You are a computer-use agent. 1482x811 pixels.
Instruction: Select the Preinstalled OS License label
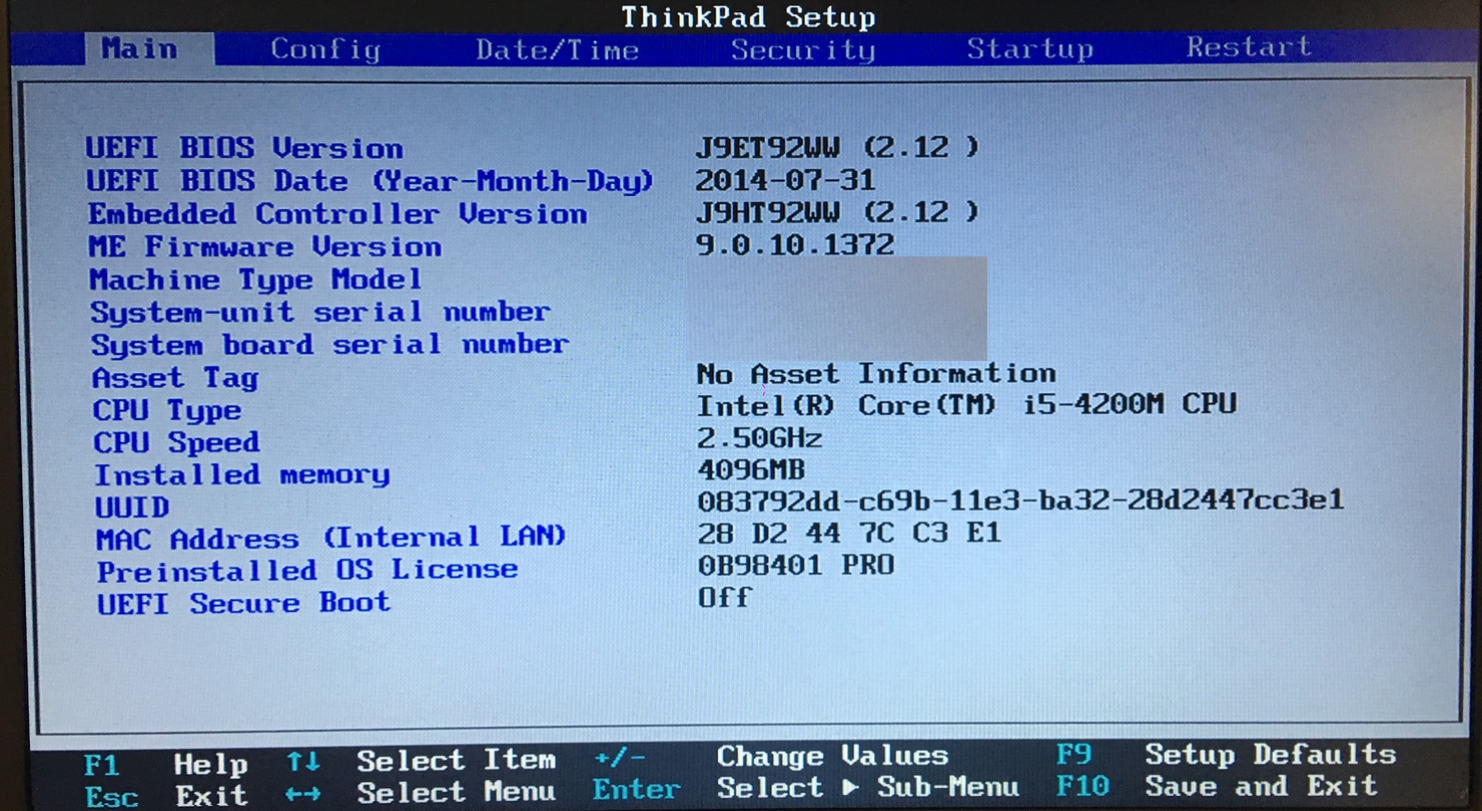[x=307, y=570]
